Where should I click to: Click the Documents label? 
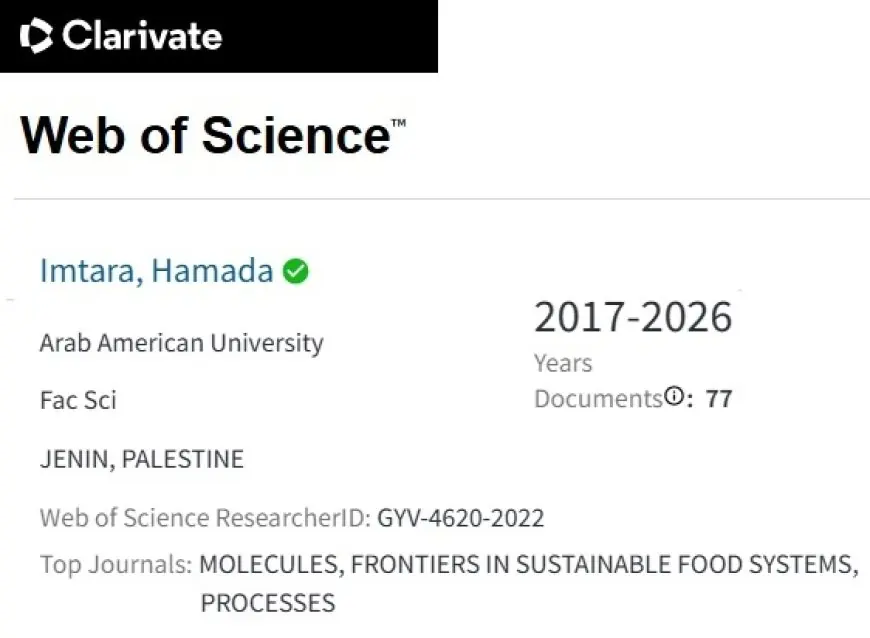point(598,398)
